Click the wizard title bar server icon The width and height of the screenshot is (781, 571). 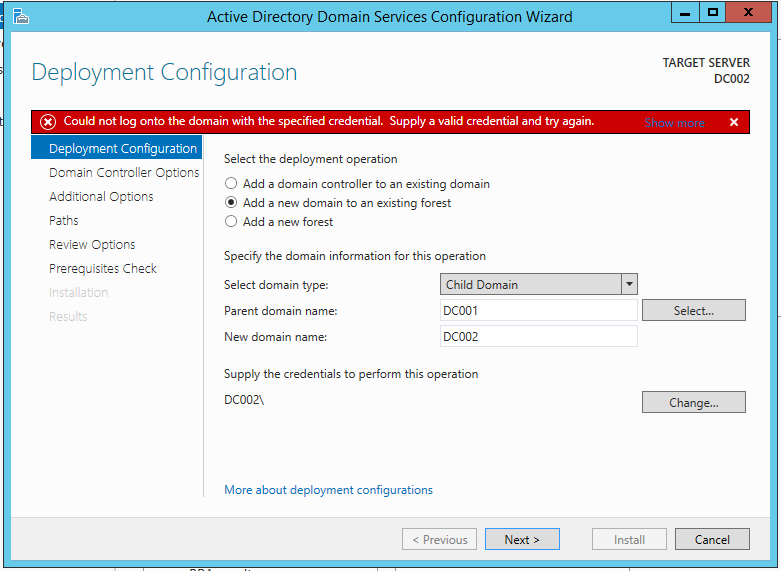(x=20, y=16)
